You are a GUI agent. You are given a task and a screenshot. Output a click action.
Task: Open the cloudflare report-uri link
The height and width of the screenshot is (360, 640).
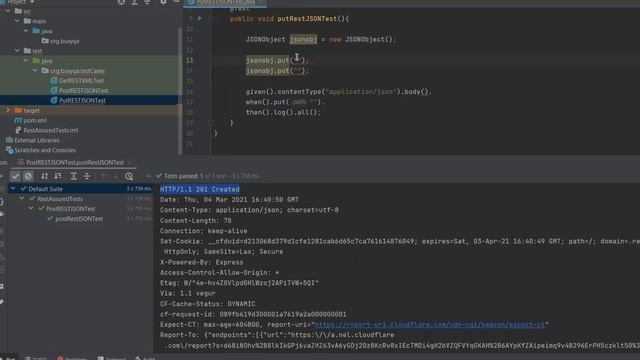[x=429, y=325]
